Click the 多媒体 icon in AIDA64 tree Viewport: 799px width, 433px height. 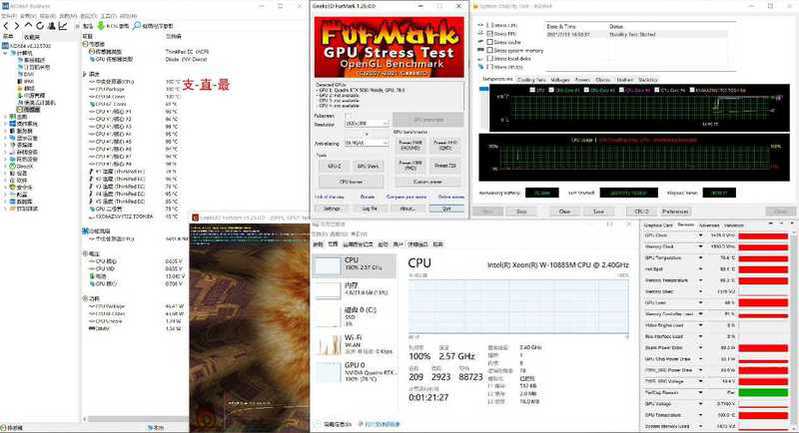click(13, 145)
